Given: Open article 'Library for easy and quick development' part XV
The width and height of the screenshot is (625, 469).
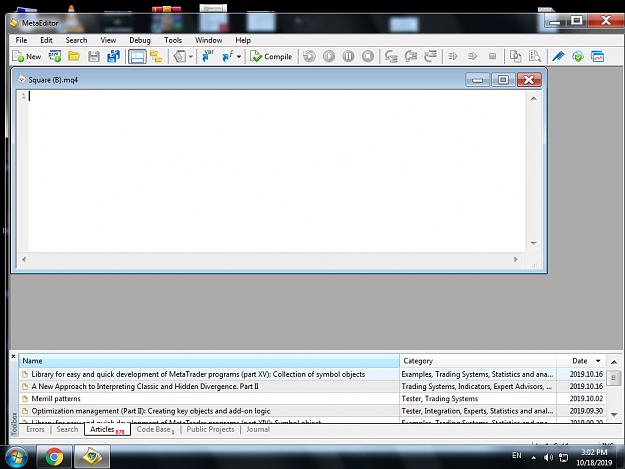Looking at the screenshot, I should point(198,374).
